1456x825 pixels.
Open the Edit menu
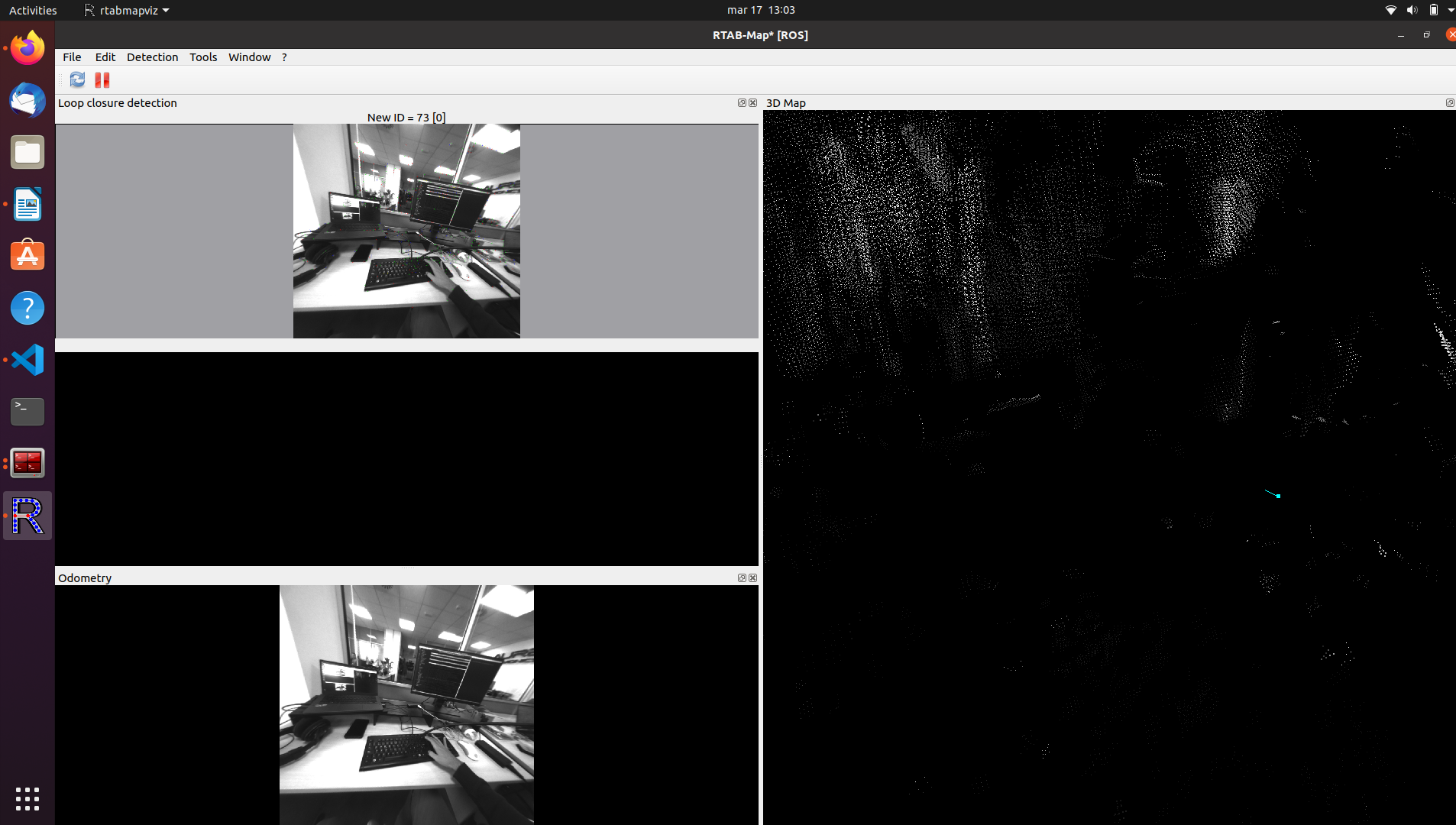point(105,57)
